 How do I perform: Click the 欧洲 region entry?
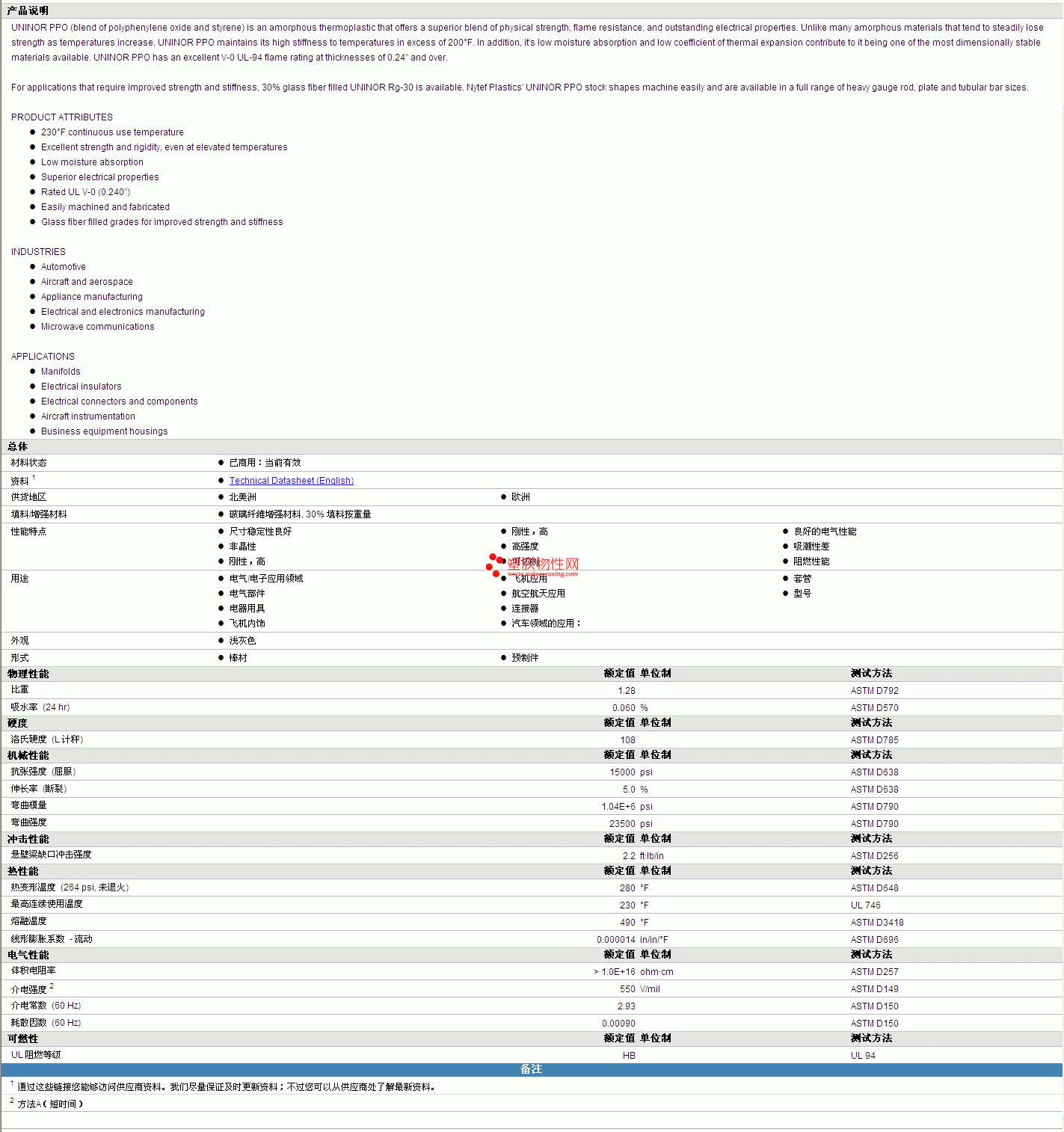tap(520, 497)
